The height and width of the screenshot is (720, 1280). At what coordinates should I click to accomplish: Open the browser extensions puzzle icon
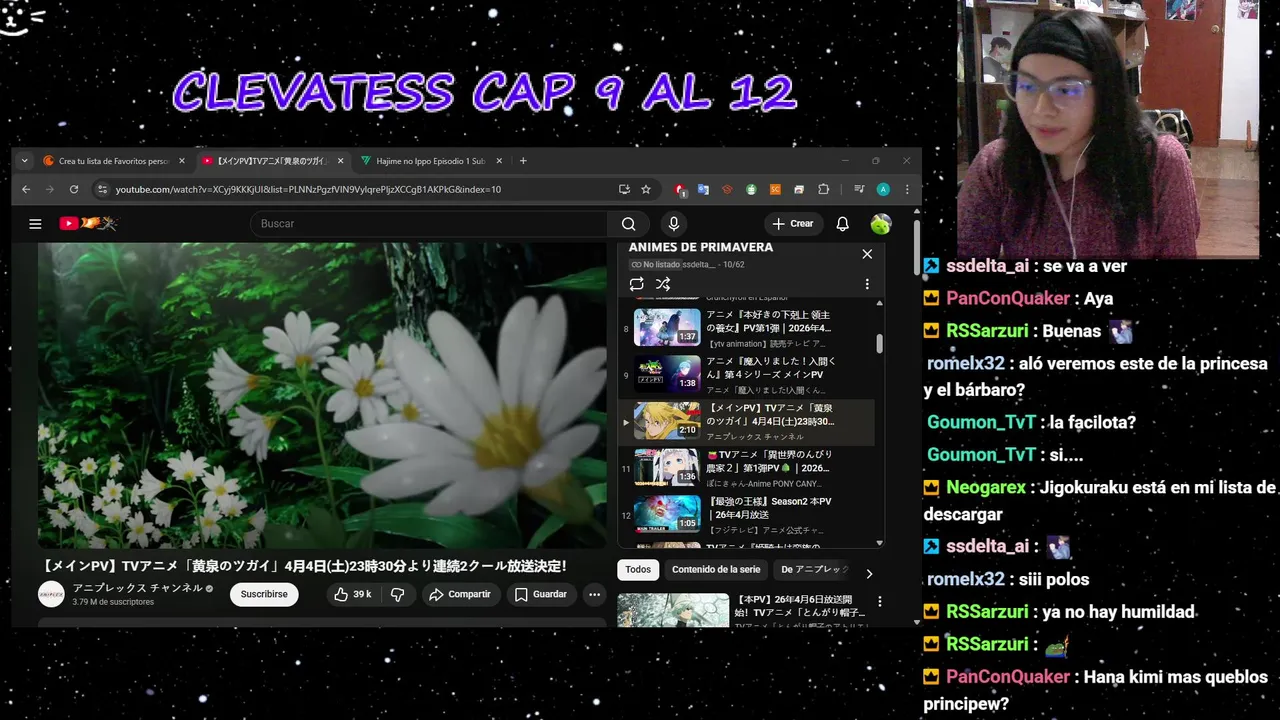pyautogui.click(x=823, y=189)
